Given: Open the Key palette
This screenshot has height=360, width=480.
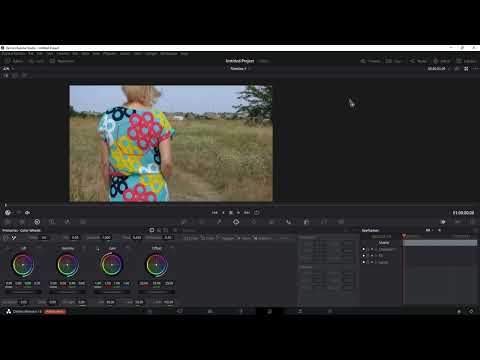Looking at the screenshot, I should (x=306, y=222).
